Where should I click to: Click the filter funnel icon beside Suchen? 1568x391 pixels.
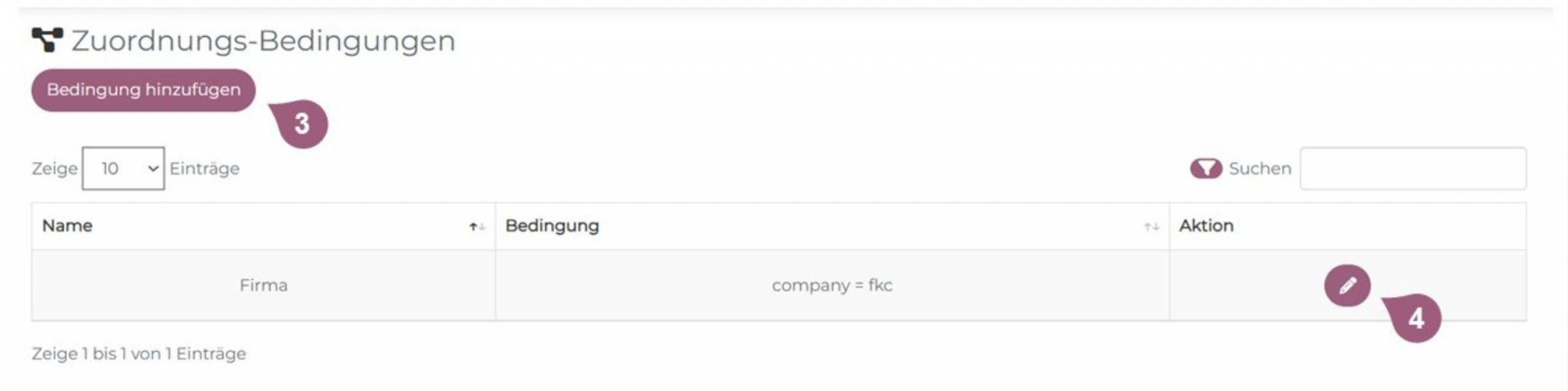click(1205, 169)
